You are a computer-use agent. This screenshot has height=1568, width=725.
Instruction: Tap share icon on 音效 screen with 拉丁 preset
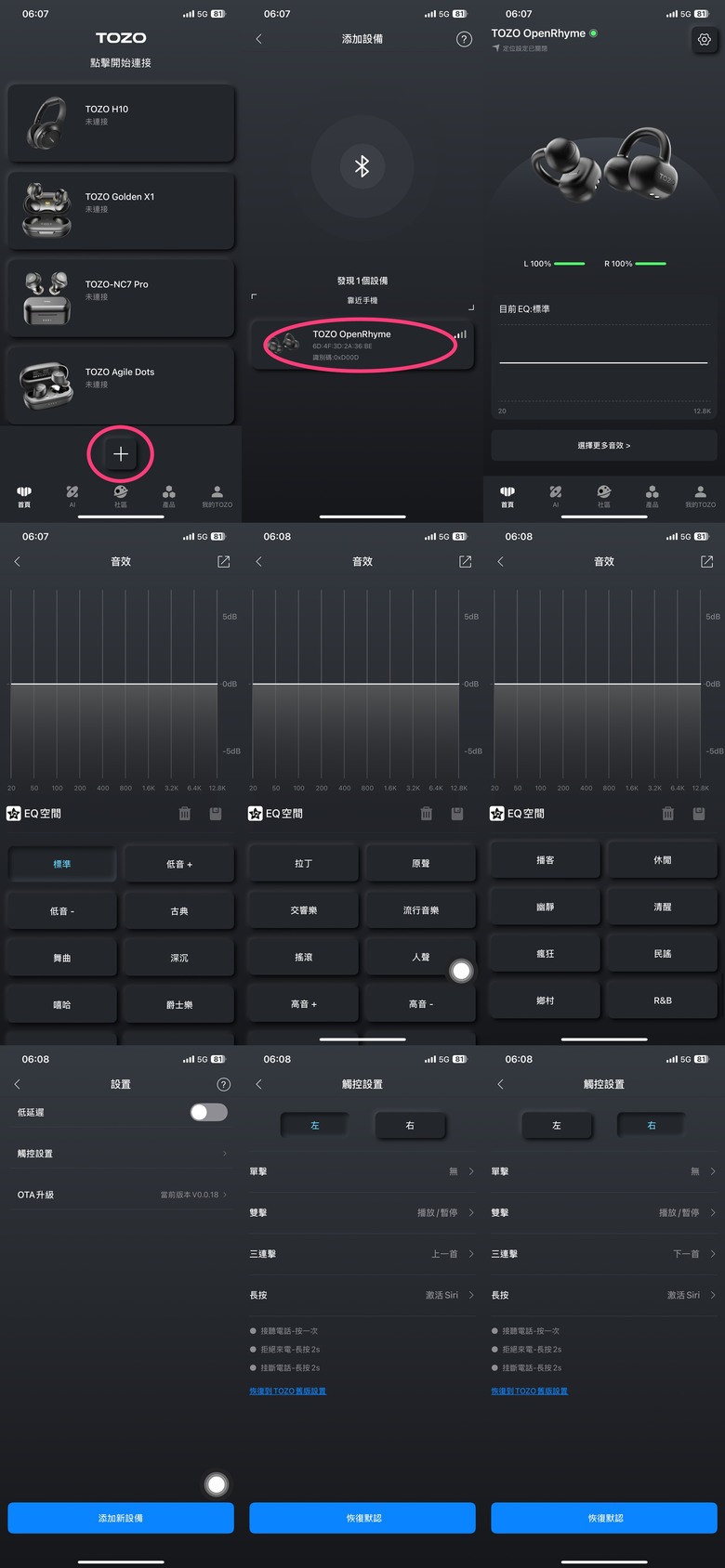click(x=465, y=562)
